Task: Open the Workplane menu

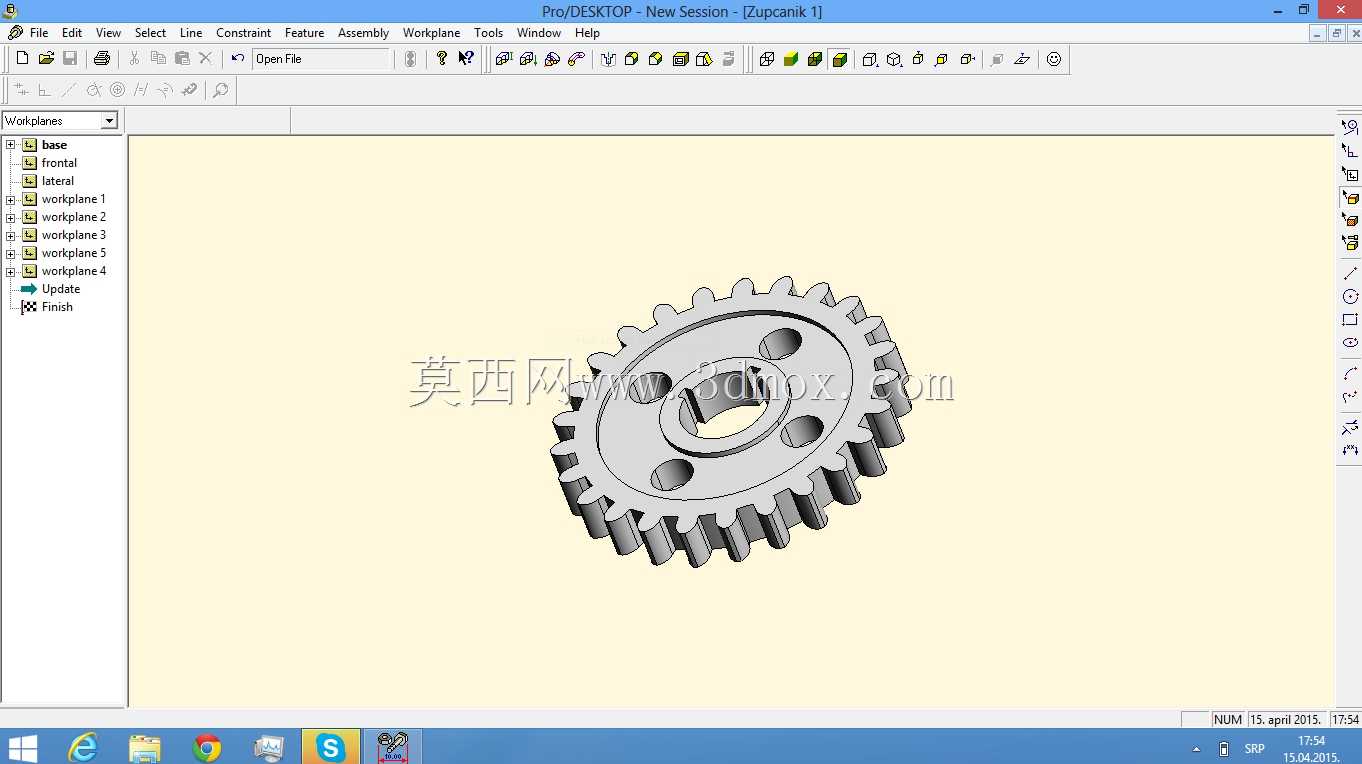Action: 432,33
